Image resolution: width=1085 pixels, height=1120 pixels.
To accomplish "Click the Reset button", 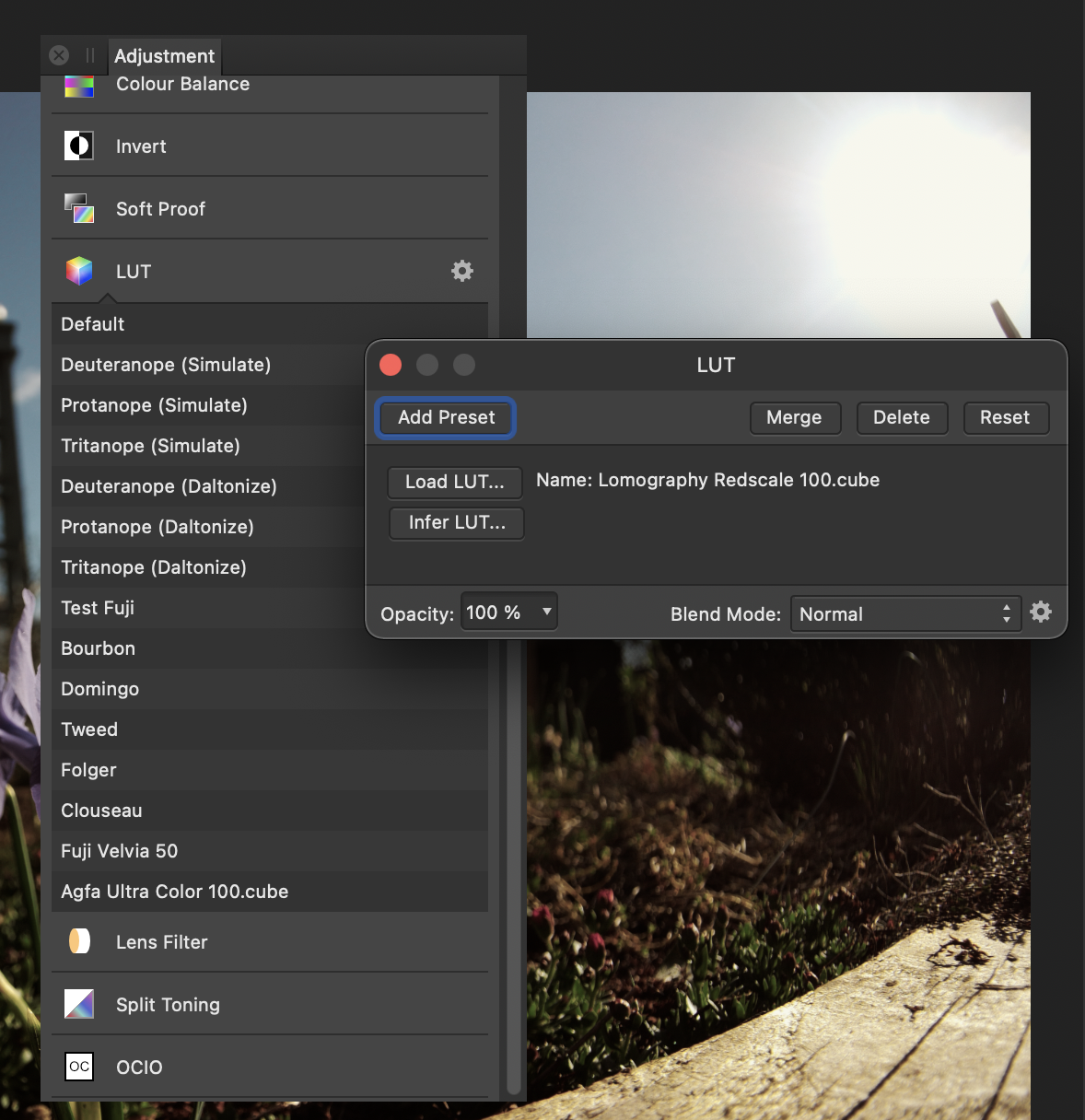I will click(x=1005, y=417).
